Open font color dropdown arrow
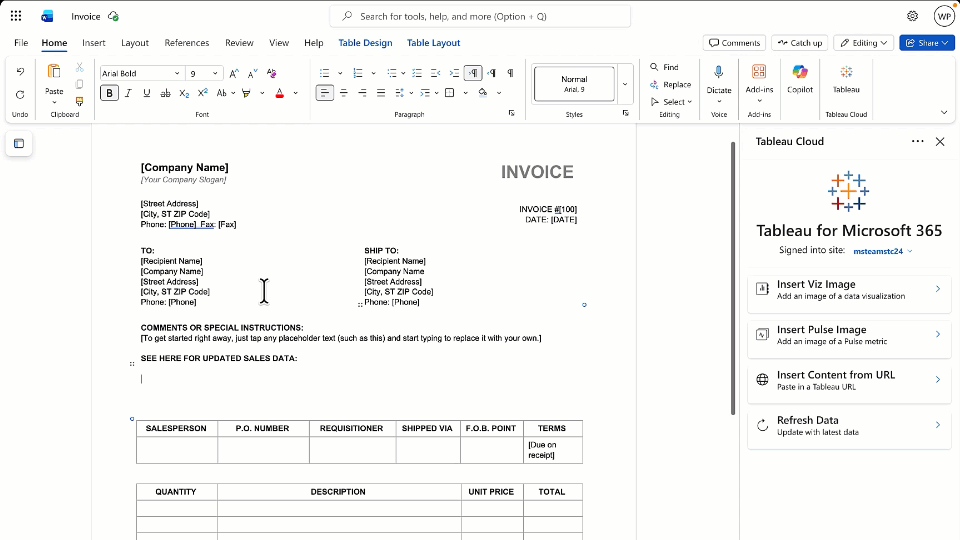The image size is (960, 540). [296, 93]
